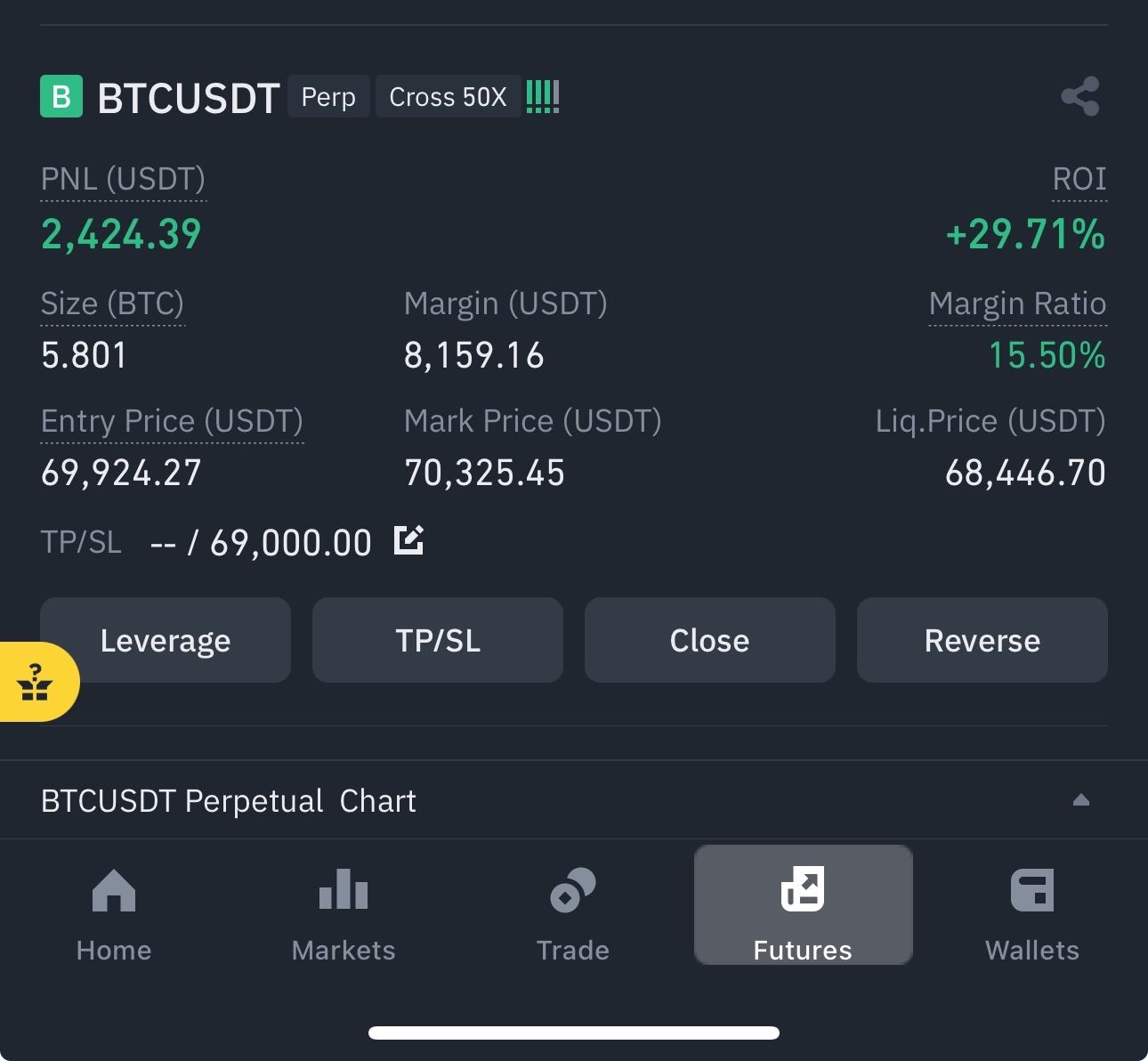Tap the yellow gift box icon
The image size is (1148, 1061).
click(x=36, y=682)
